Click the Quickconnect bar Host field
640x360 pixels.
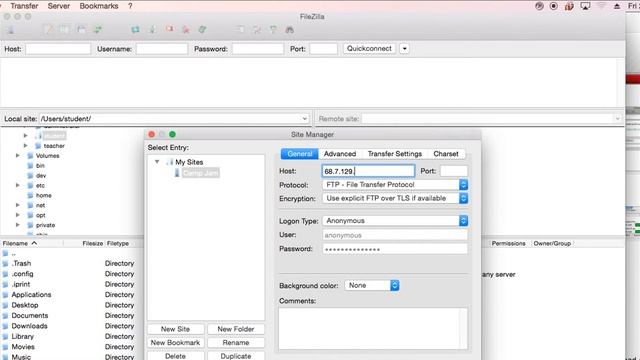[58, 49]
